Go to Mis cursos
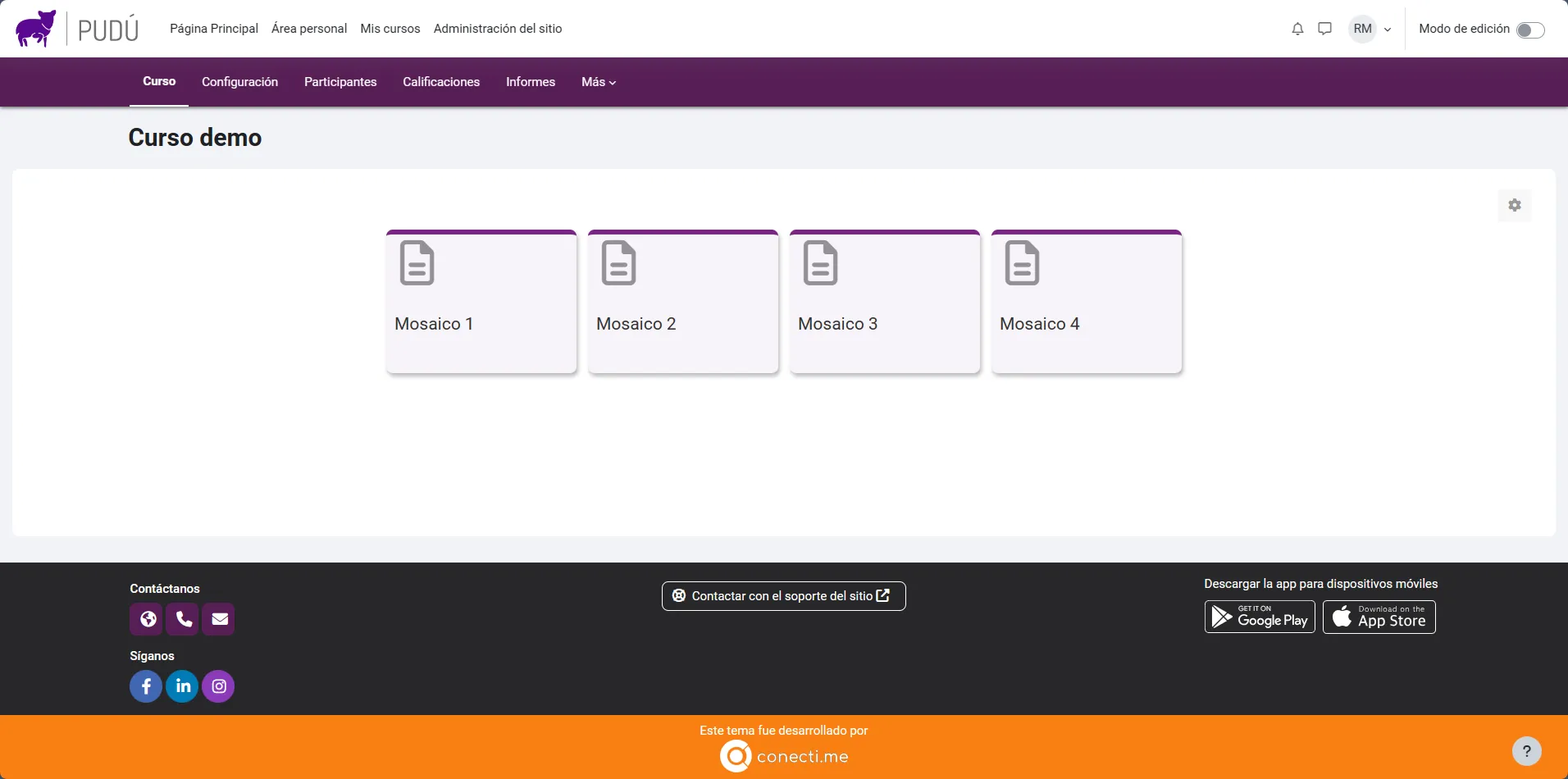Image resolution: width=1568 pixels, height=779 pixels. click(x=390, y=29)
